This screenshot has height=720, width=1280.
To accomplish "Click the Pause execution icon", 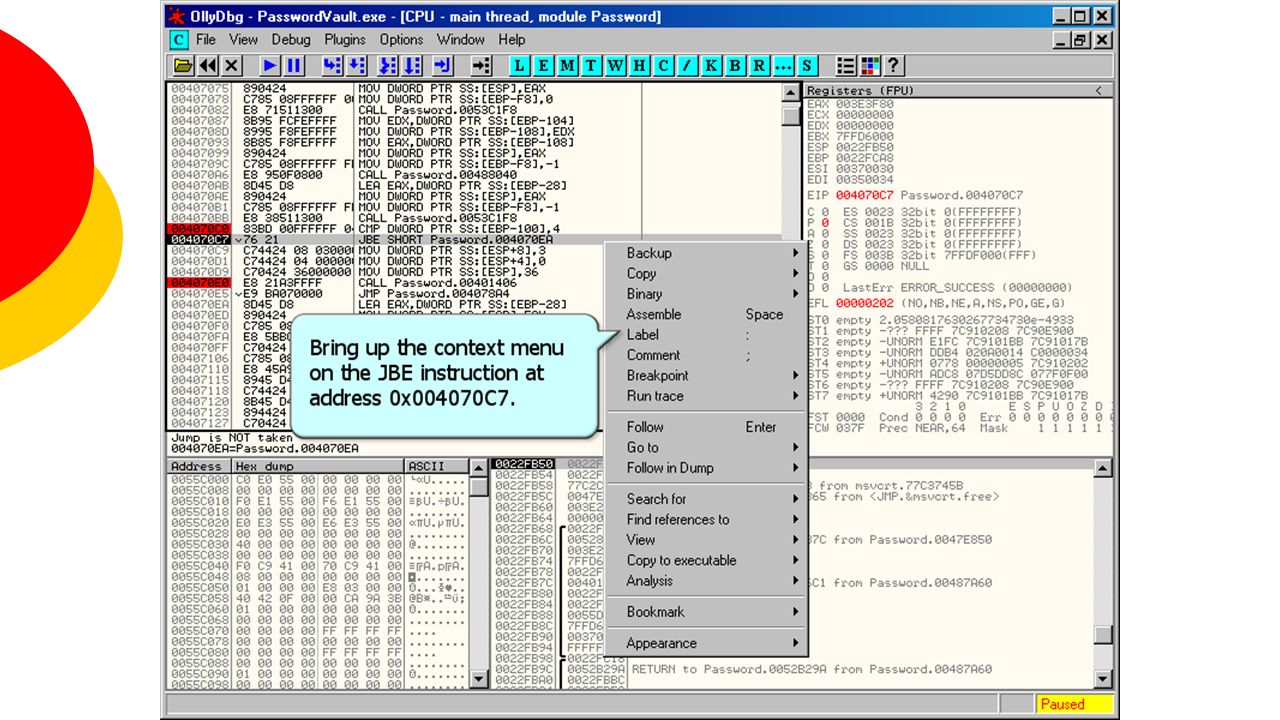I will pyautogui.click(x=294, y=66).
